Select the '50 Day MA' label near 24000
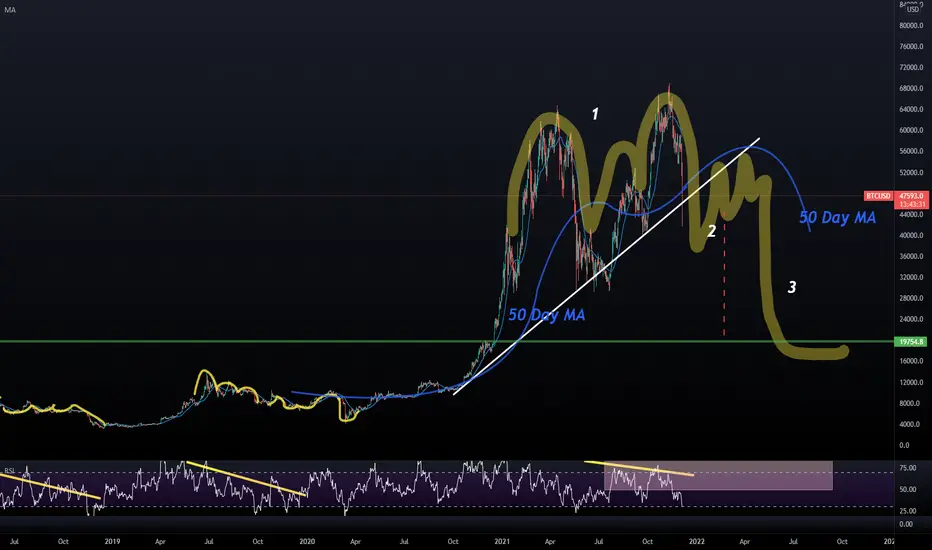 point(547,315)
